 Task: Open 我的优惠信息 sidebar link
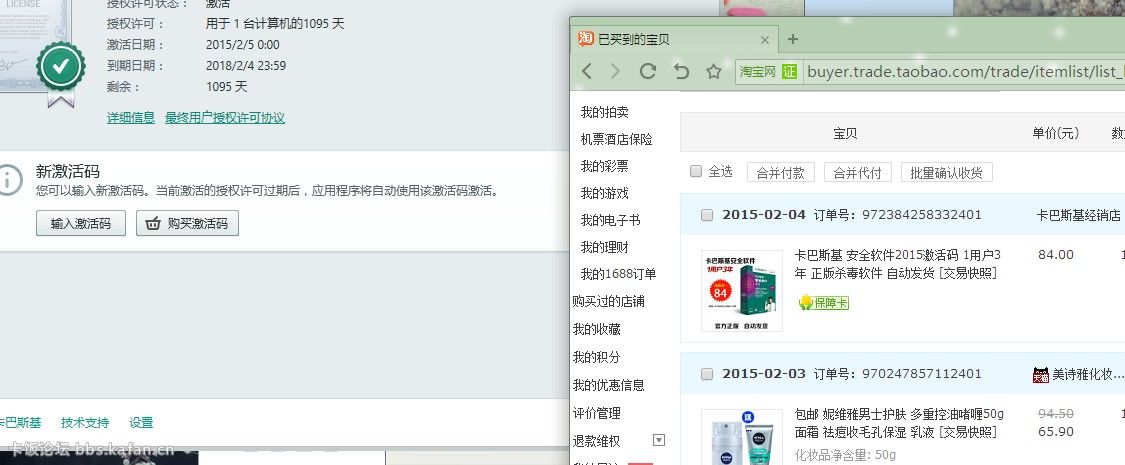[x=608, y=385]
